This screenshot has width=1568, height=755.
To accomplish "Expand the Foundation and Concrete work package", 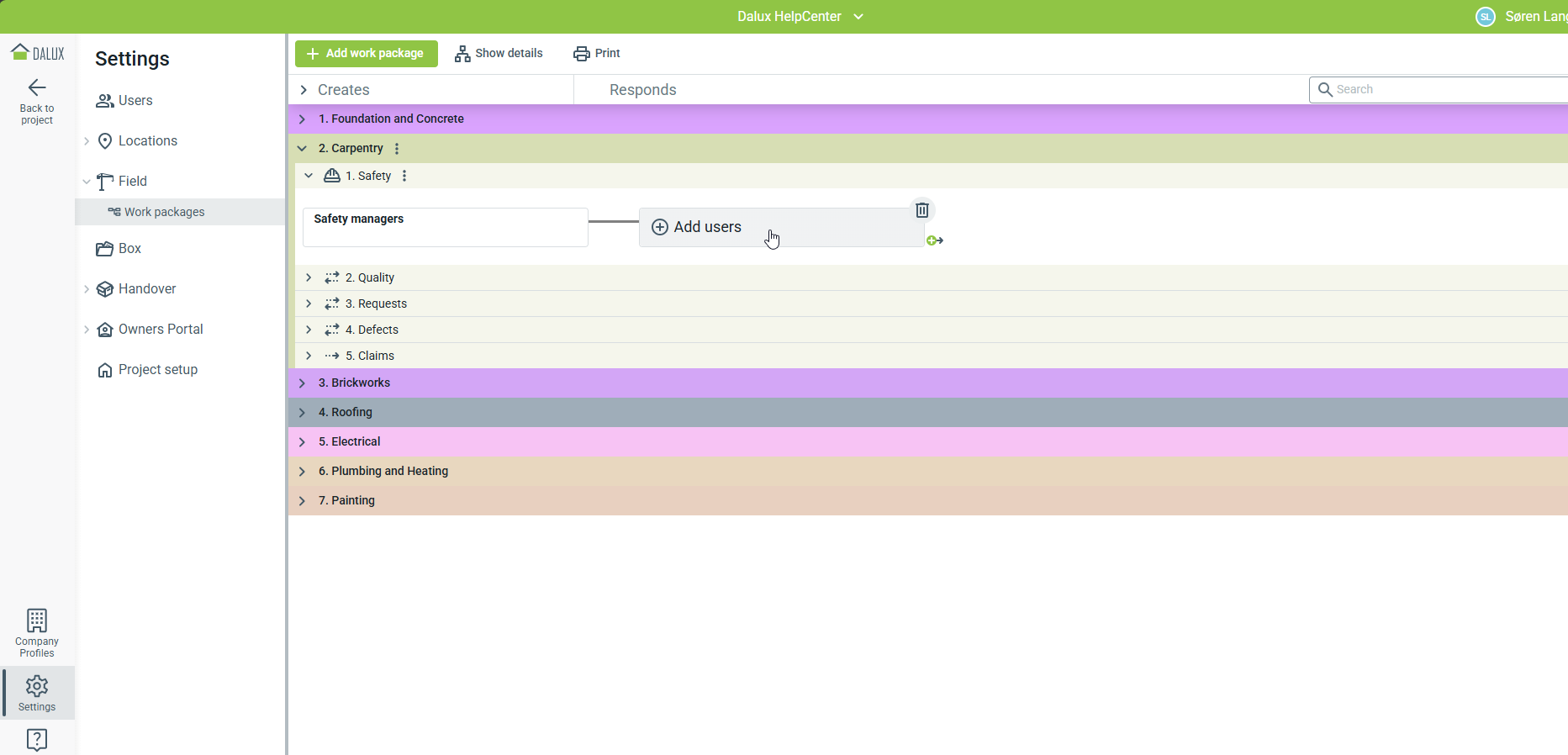I will [x=302, y=119].
